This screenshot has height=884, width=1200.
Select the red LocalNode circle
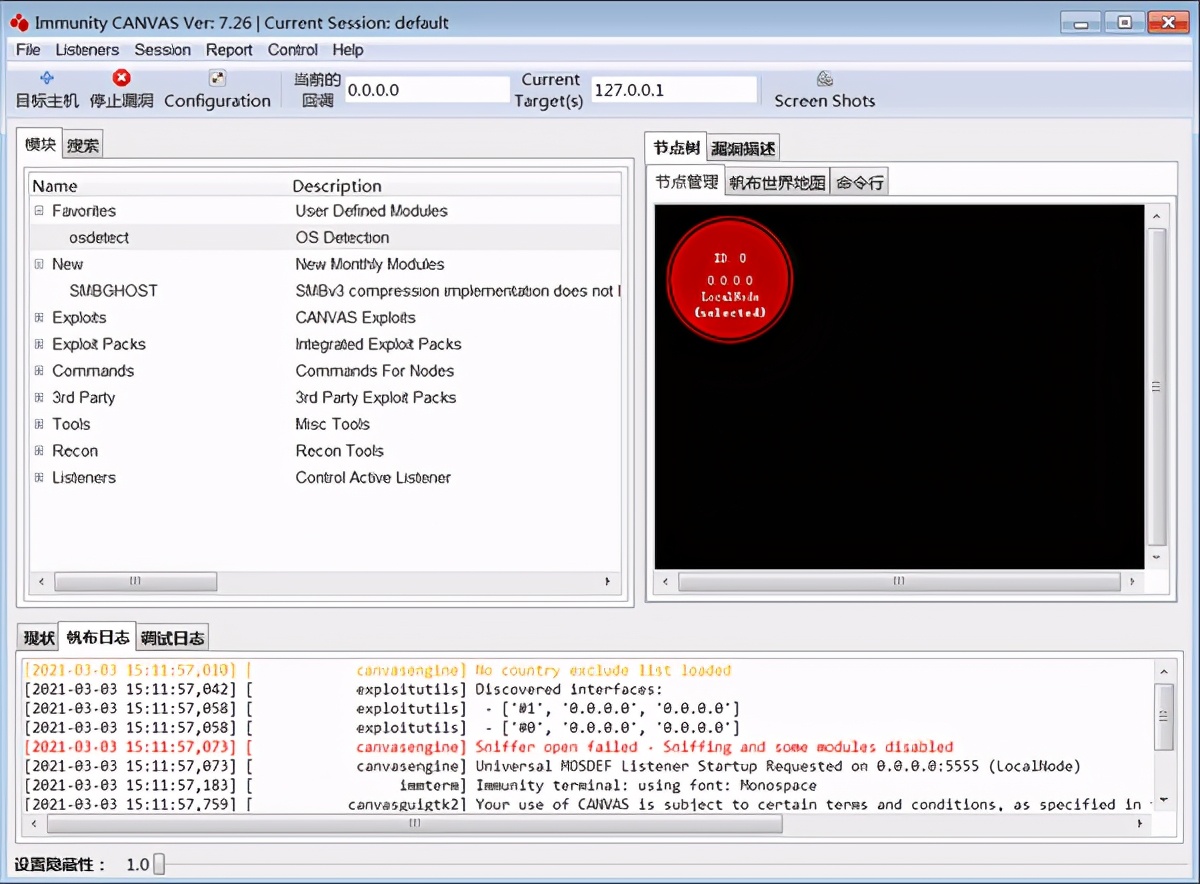[x=730, y=280]
